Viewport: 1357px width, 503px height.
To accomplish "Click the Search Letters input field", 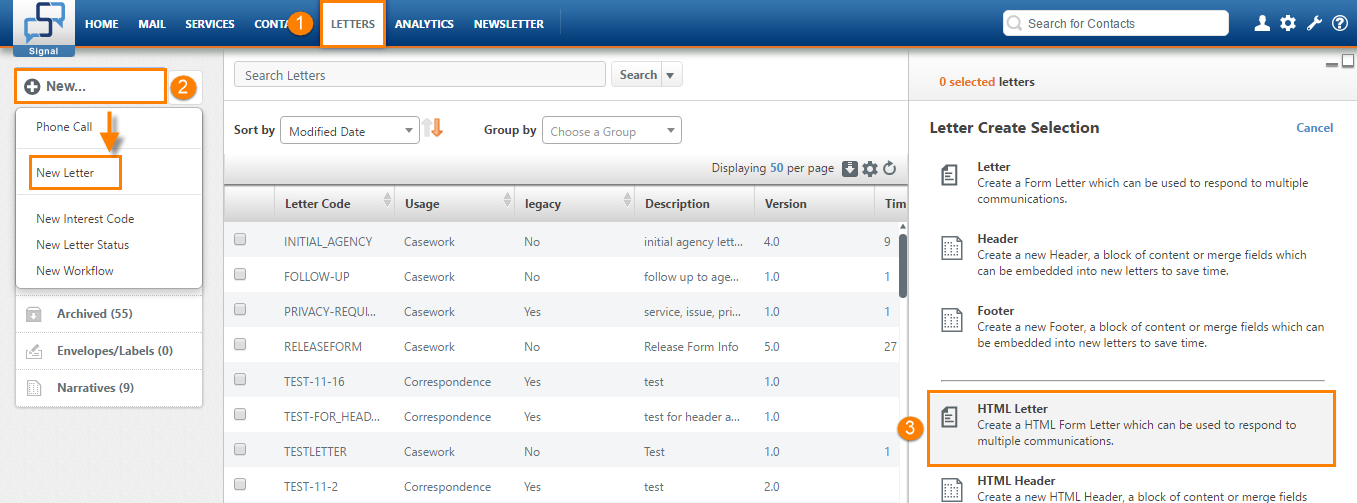I will click(x=420, y=75).
